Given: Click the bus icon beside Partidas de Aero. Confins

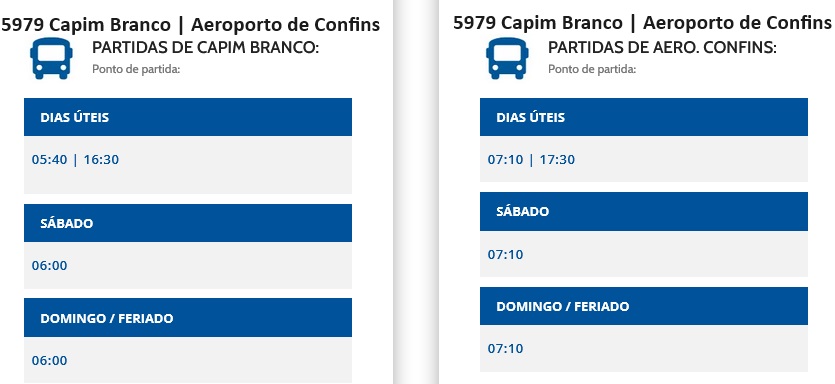Looking at the screenshot, I should pyautogui.click(x=507, y=58).
